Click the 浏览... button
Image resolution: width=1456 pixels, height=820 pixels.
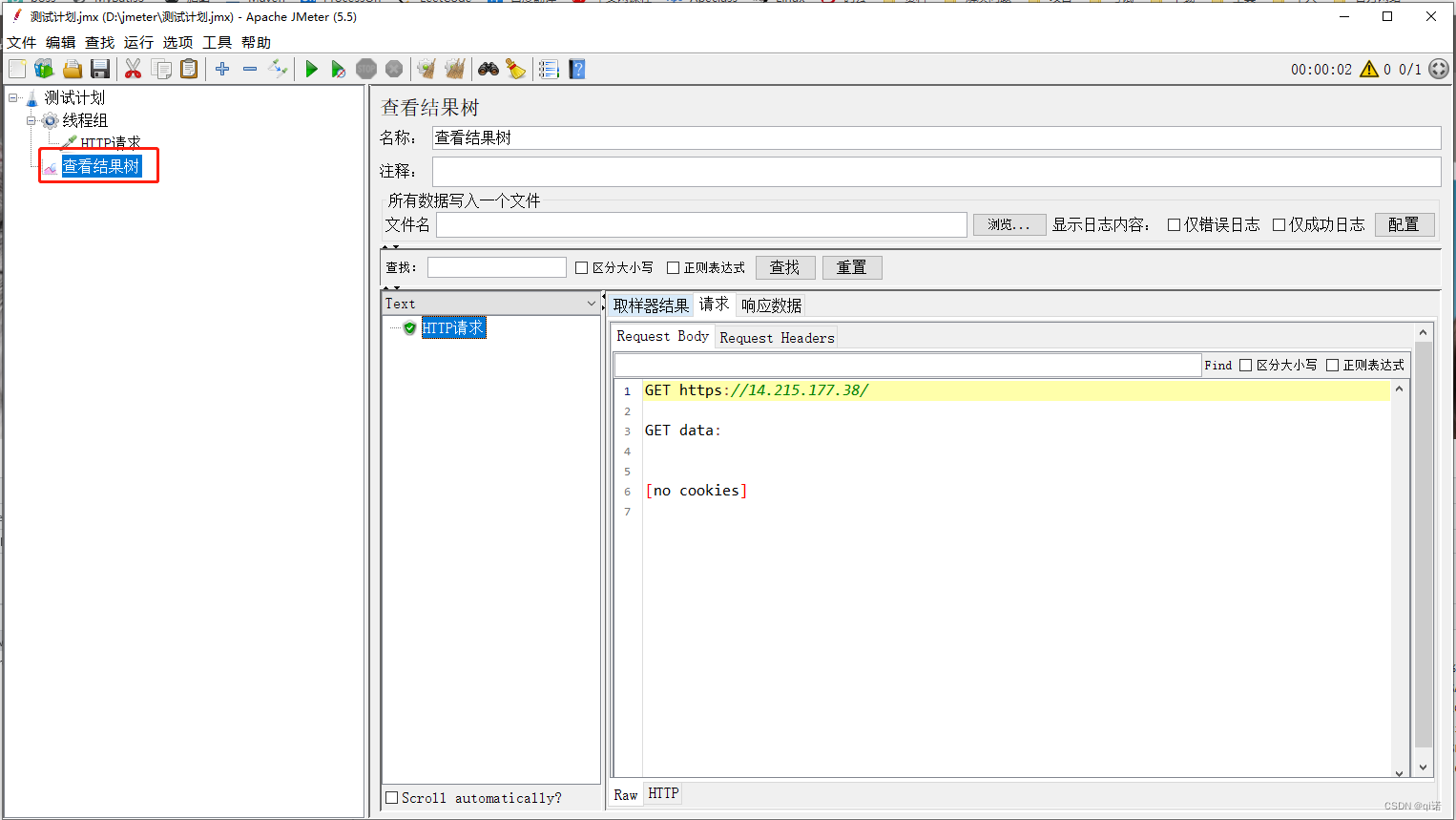coord(1009,224)
